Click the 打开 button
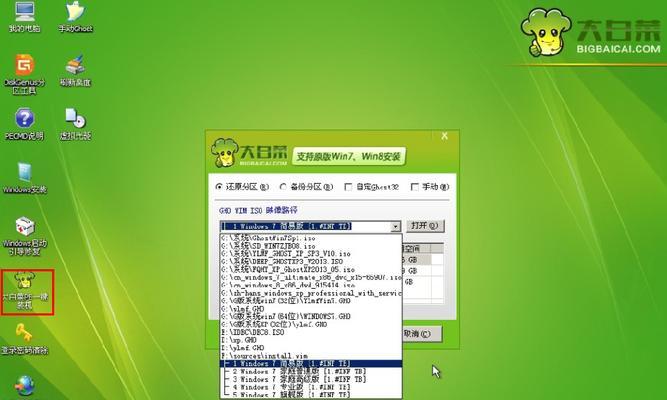The image size is (667, 400). 425,226
